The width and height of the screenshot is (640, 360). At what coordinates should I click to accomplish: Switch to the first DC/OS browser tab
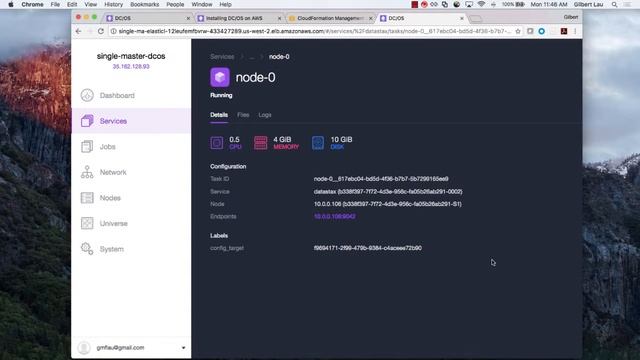148,18
